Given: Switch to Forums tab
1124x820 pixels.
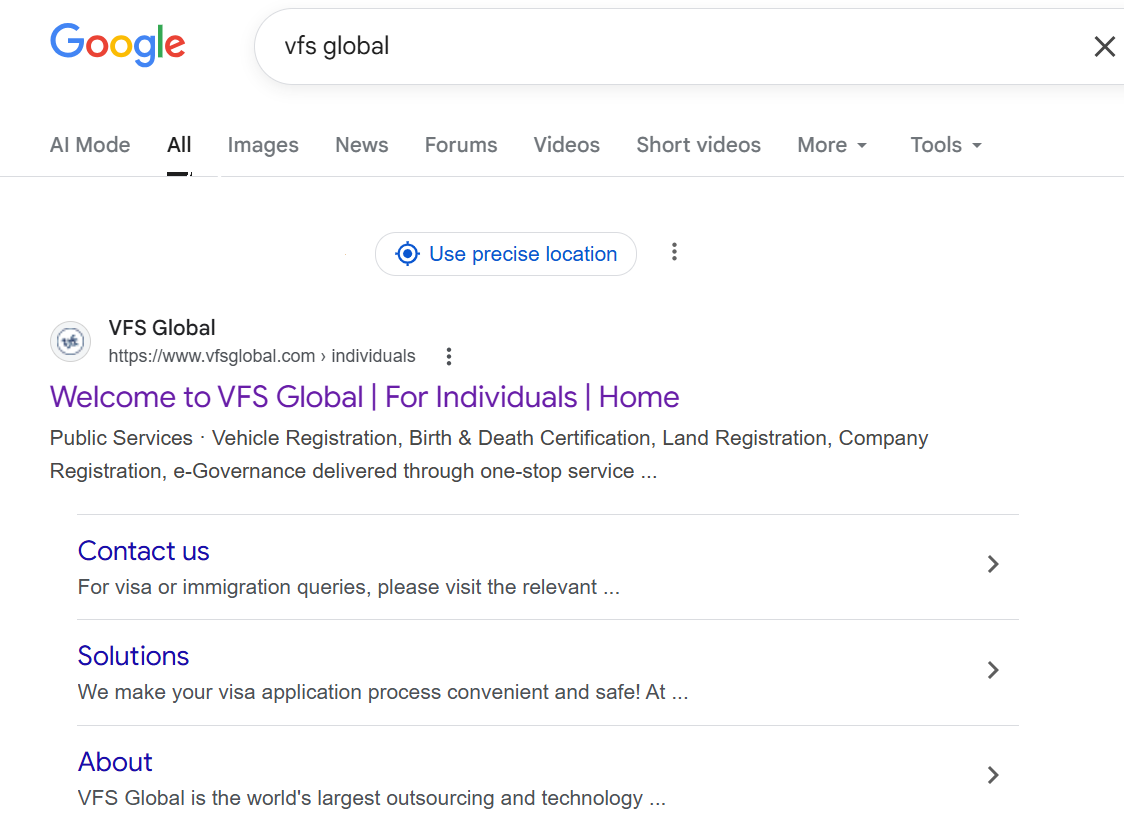Looking at the screenshot, I should [461, 145].
